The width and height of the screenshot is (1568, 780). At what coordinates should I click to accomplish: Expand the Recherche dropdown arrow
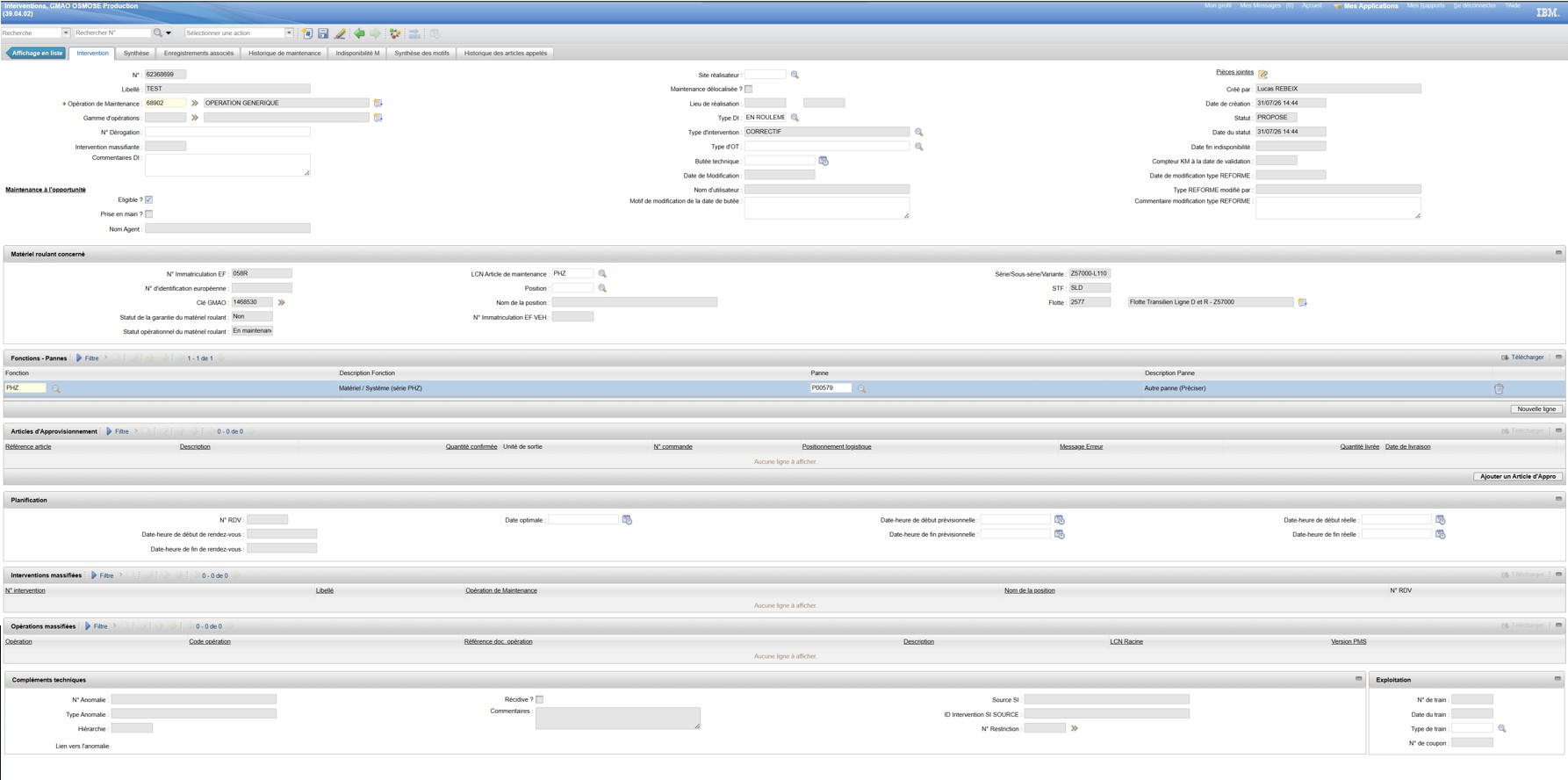tap(66, 33)
